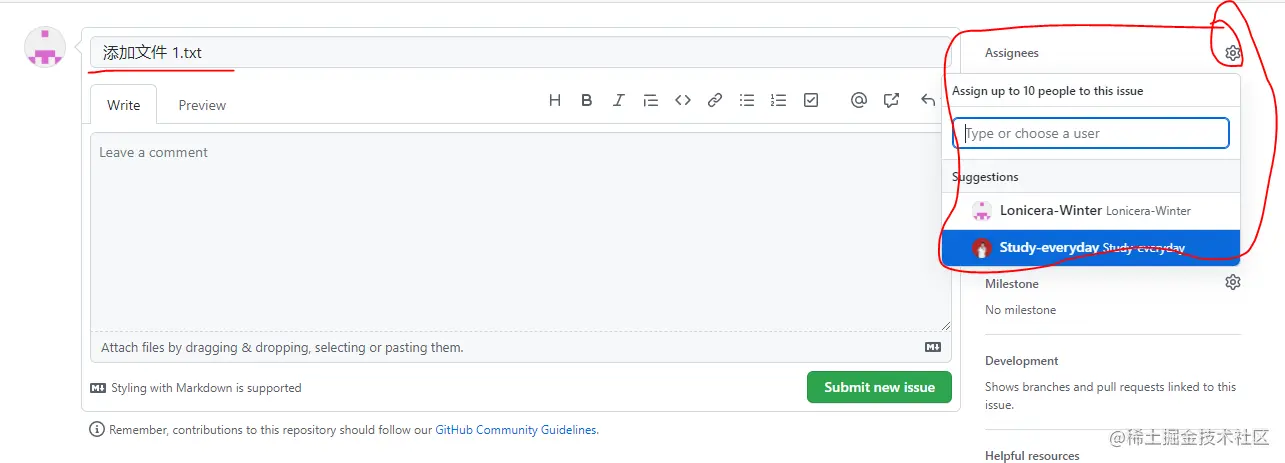This screenshot has width=1285, height=463.
Task: Add a task list checkbox
Action: [x=811, y=100]
